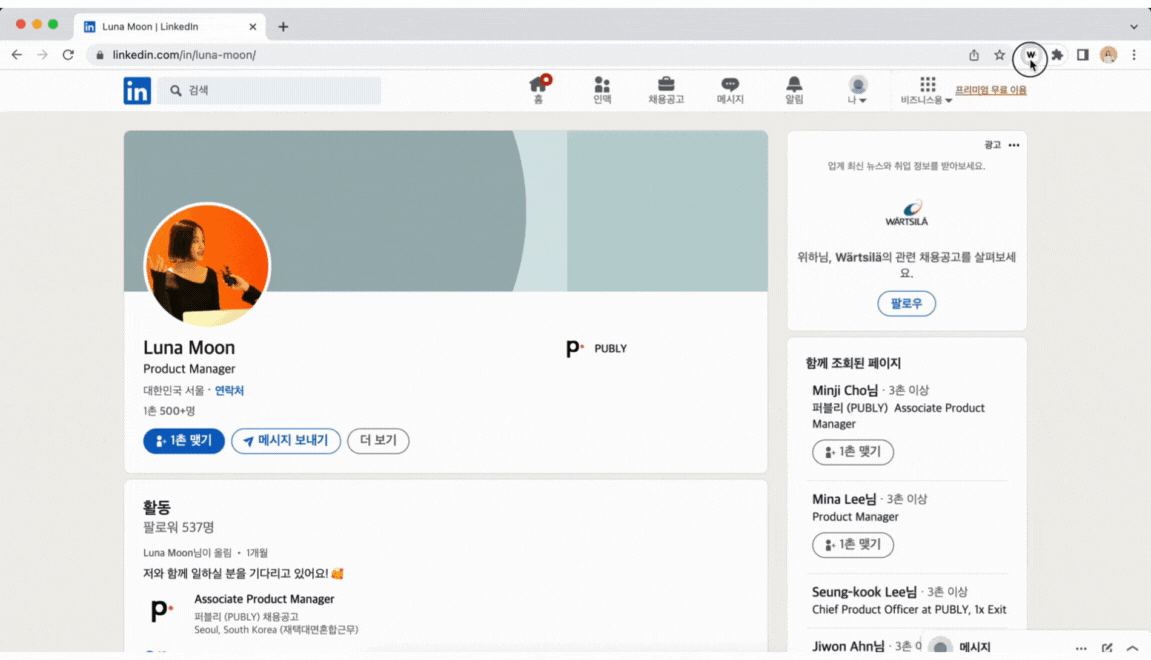Open the Extensions puzzle icon
This screenshot has height=660, width=1151.
[x=1057, y=55]
